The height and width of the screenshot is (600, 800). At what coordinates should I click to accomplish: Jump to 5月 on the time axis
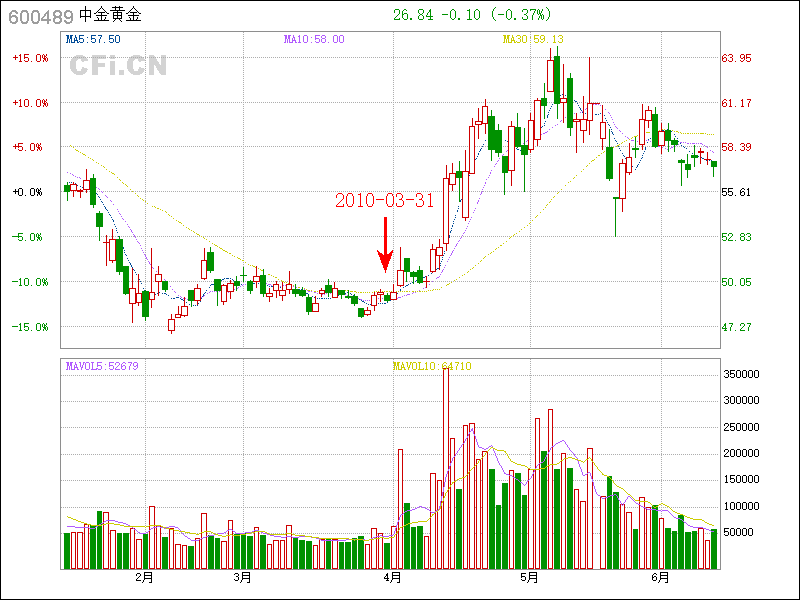coord(530,577)
